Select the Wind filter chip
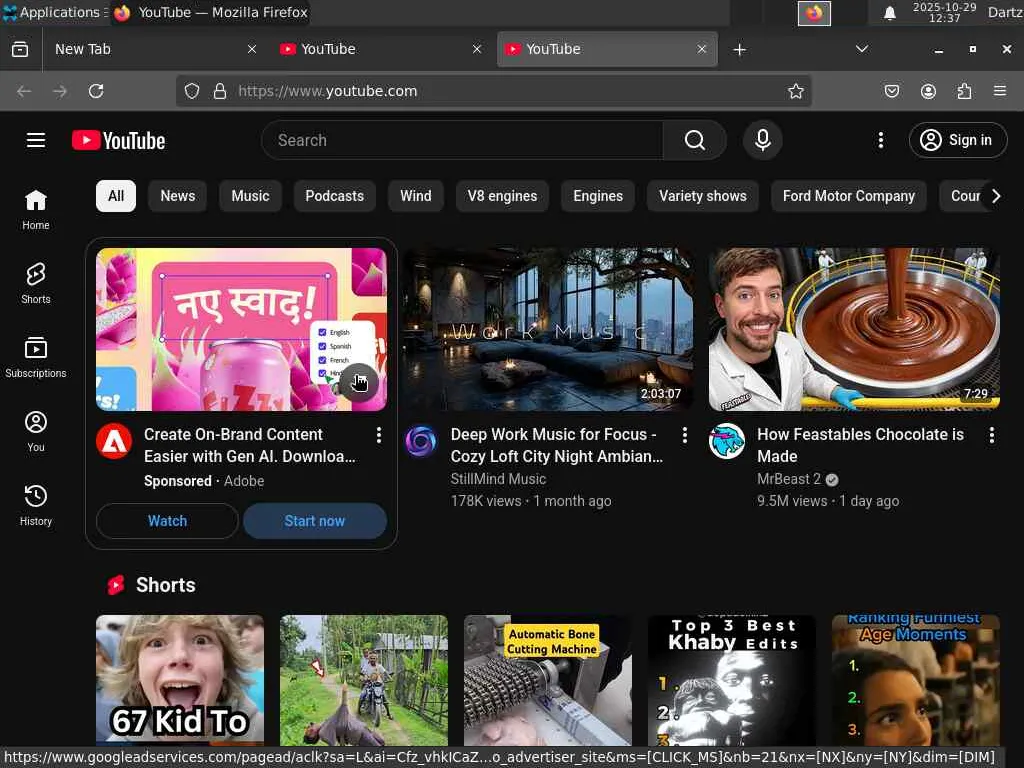This screenshot has width=1024, height=768. click(415, 196)
